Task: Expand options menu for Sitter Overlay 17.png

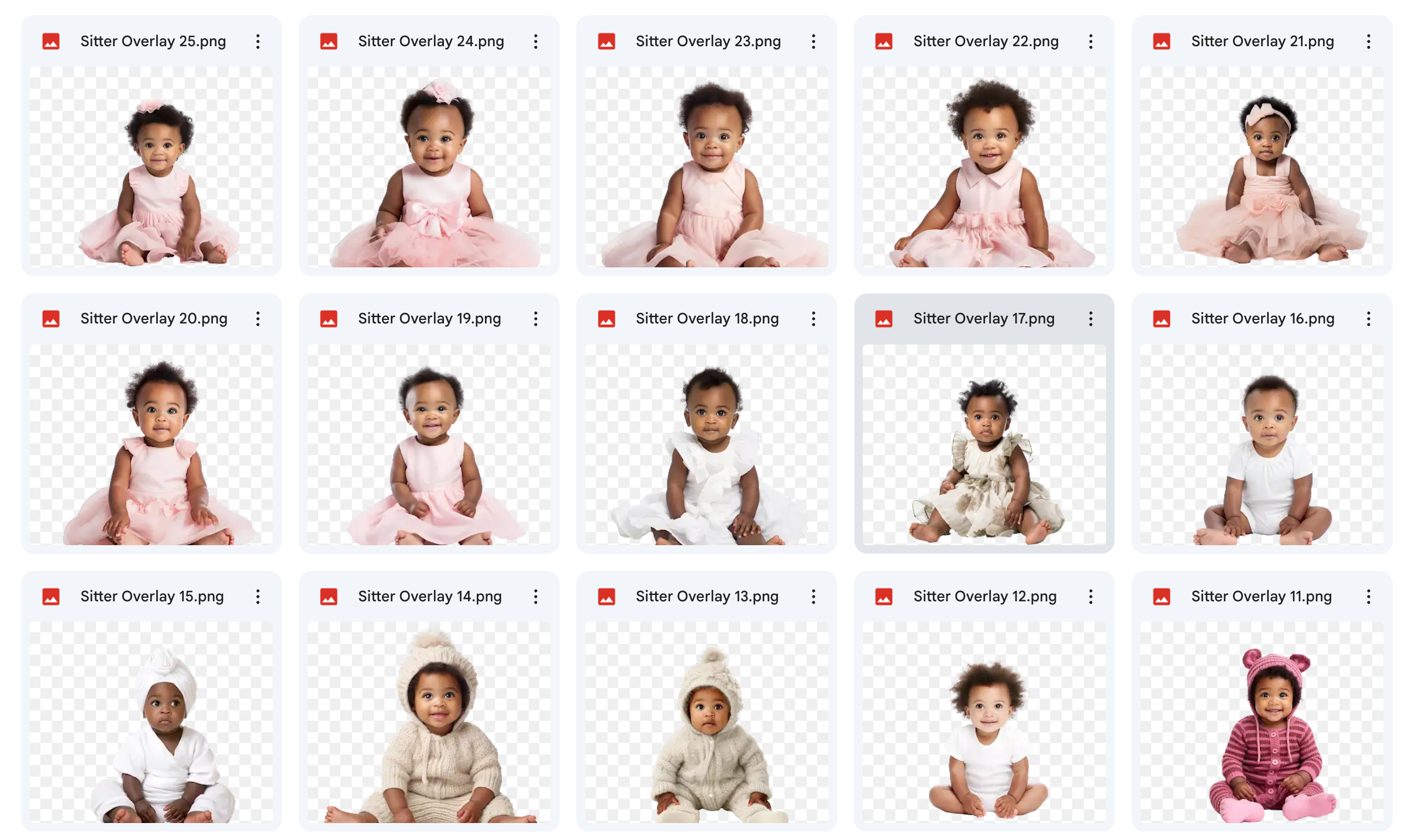Action: coord(1090,319)
